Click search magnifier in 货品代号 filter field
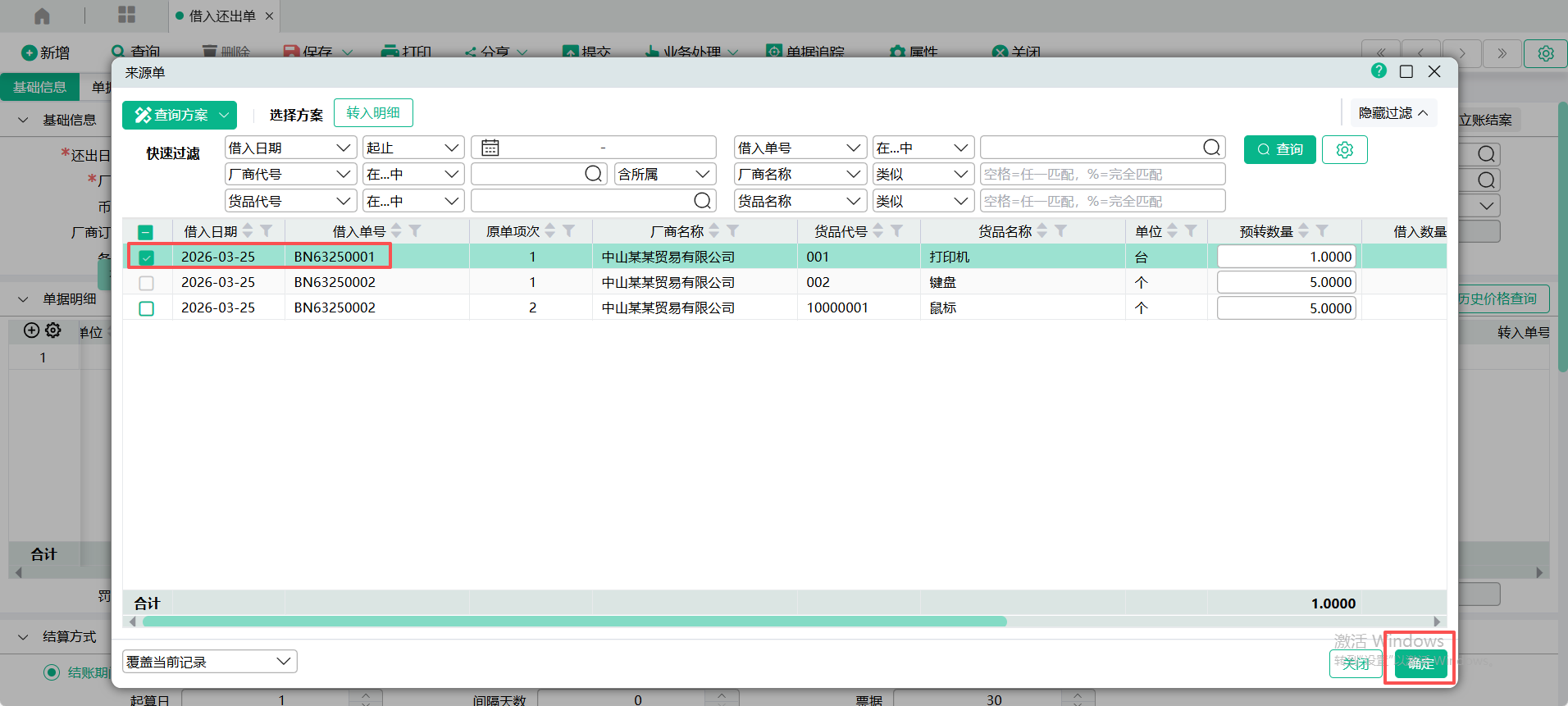 pyautogui.click(x=702, y=201)
